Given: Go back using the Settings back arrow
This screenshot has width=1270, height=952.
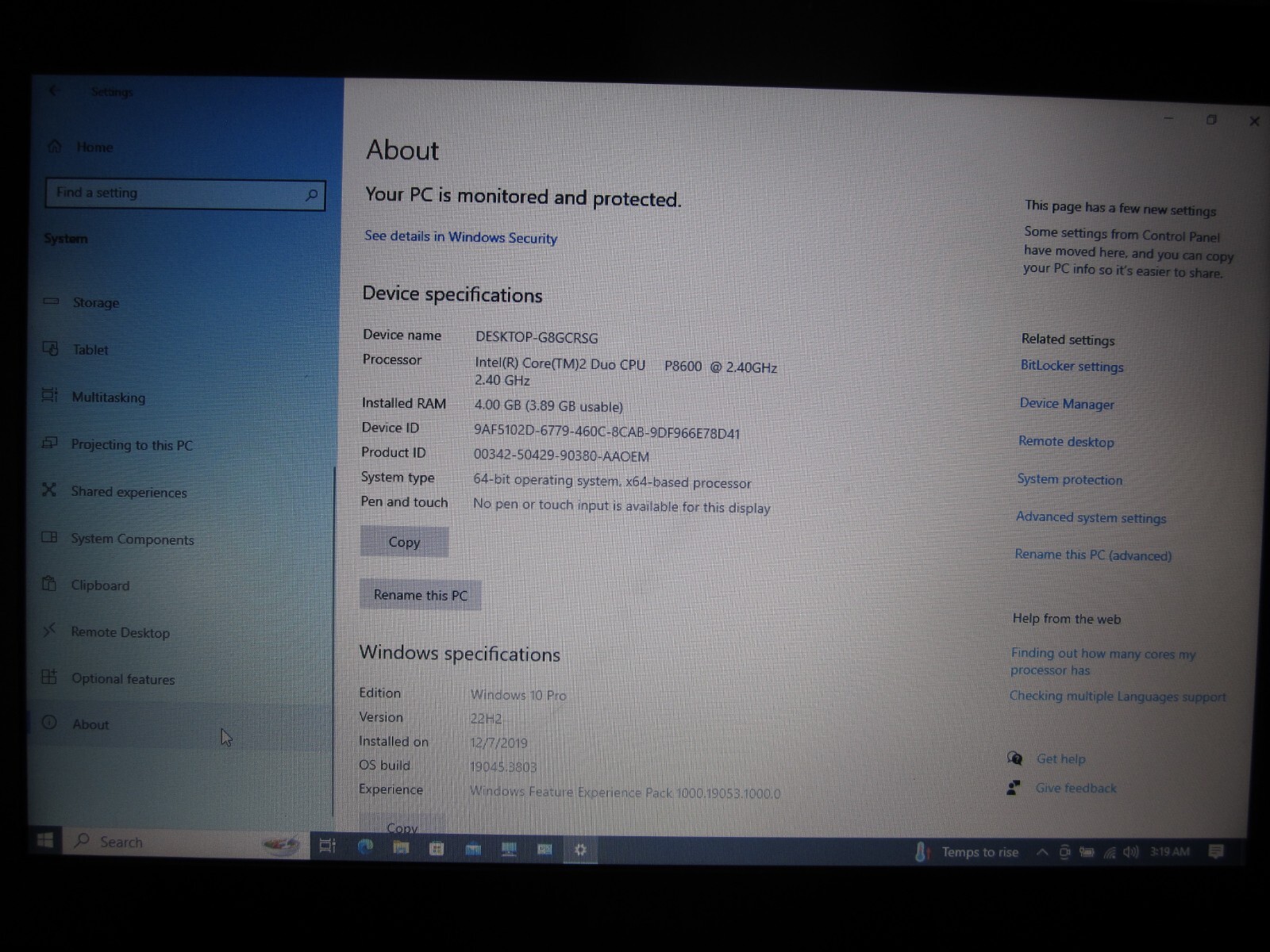Looking at the screenshot, I should (53, 91).
